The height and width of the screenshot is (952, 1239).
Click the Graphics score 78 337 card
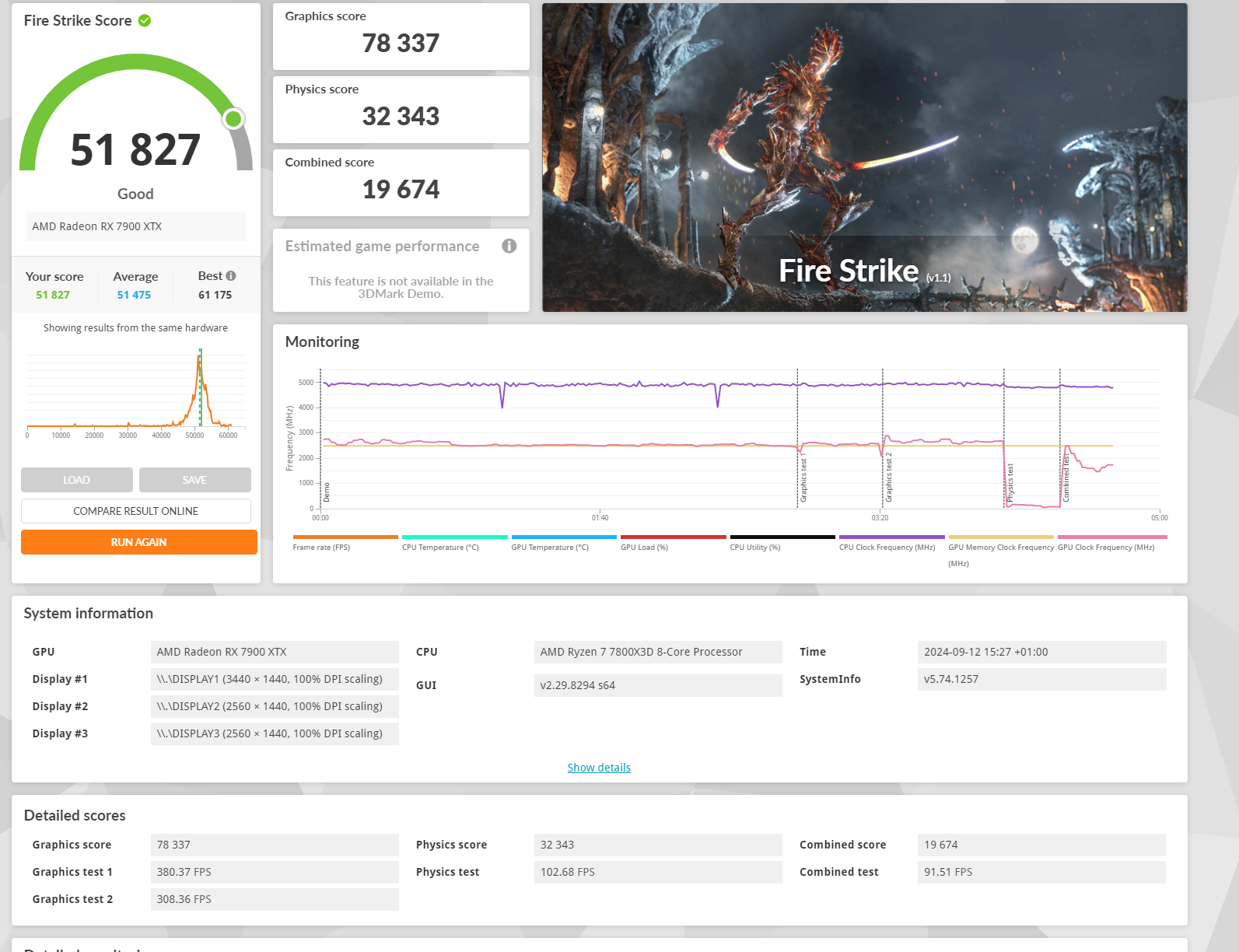[401, 37]
